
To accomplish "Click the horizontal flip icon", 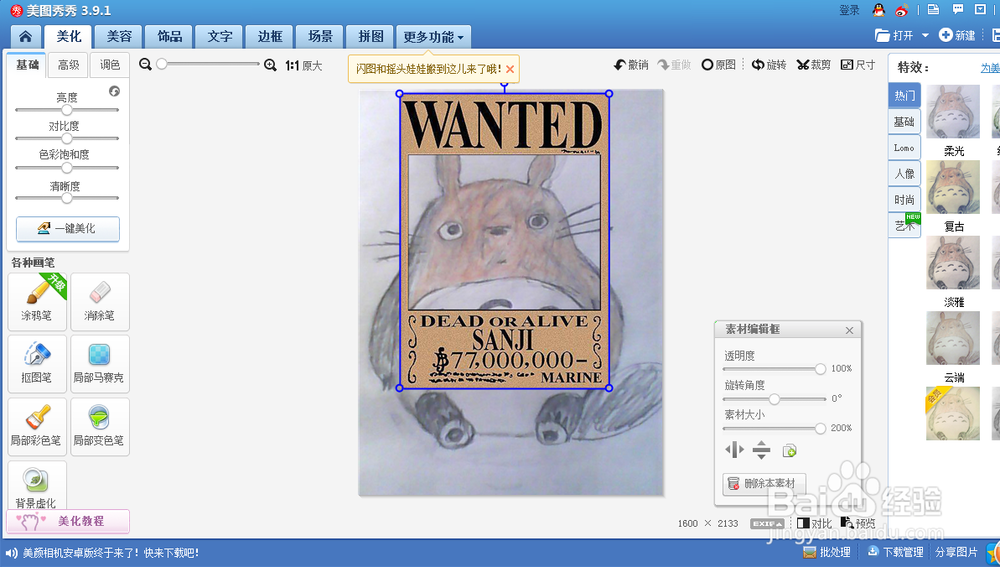I will [x=735, y=450].
